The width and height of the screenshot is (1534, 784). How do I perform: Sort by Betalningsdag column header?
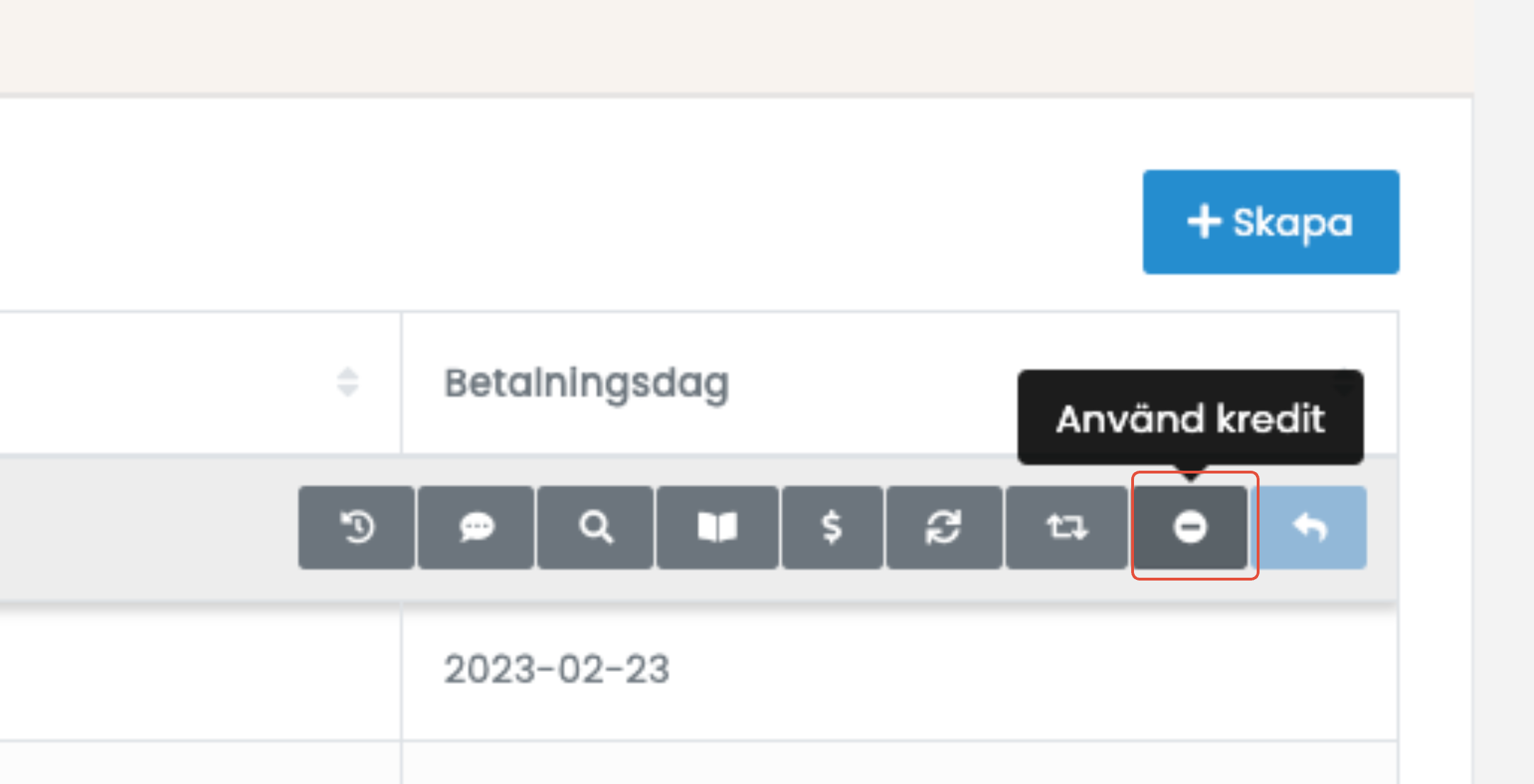pos(586,383)
